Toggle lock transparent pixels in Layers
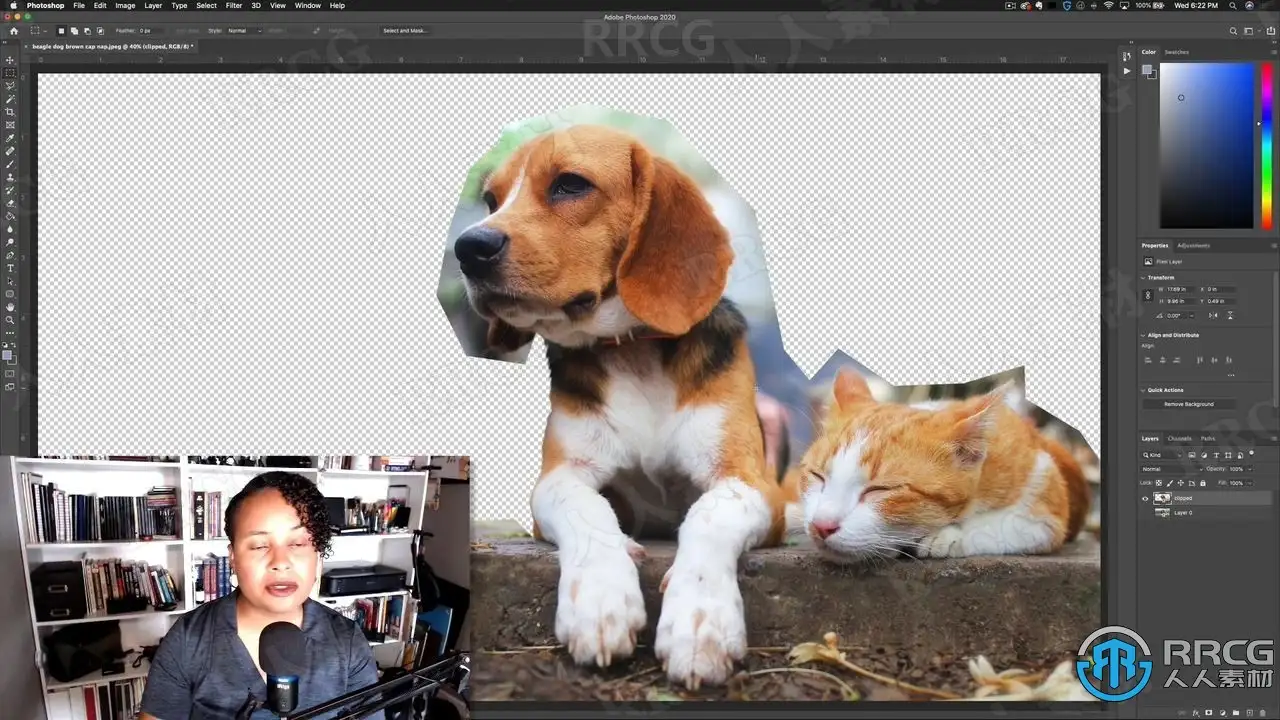Viewport: 1280px width, 720px height. coord(1160,483)
